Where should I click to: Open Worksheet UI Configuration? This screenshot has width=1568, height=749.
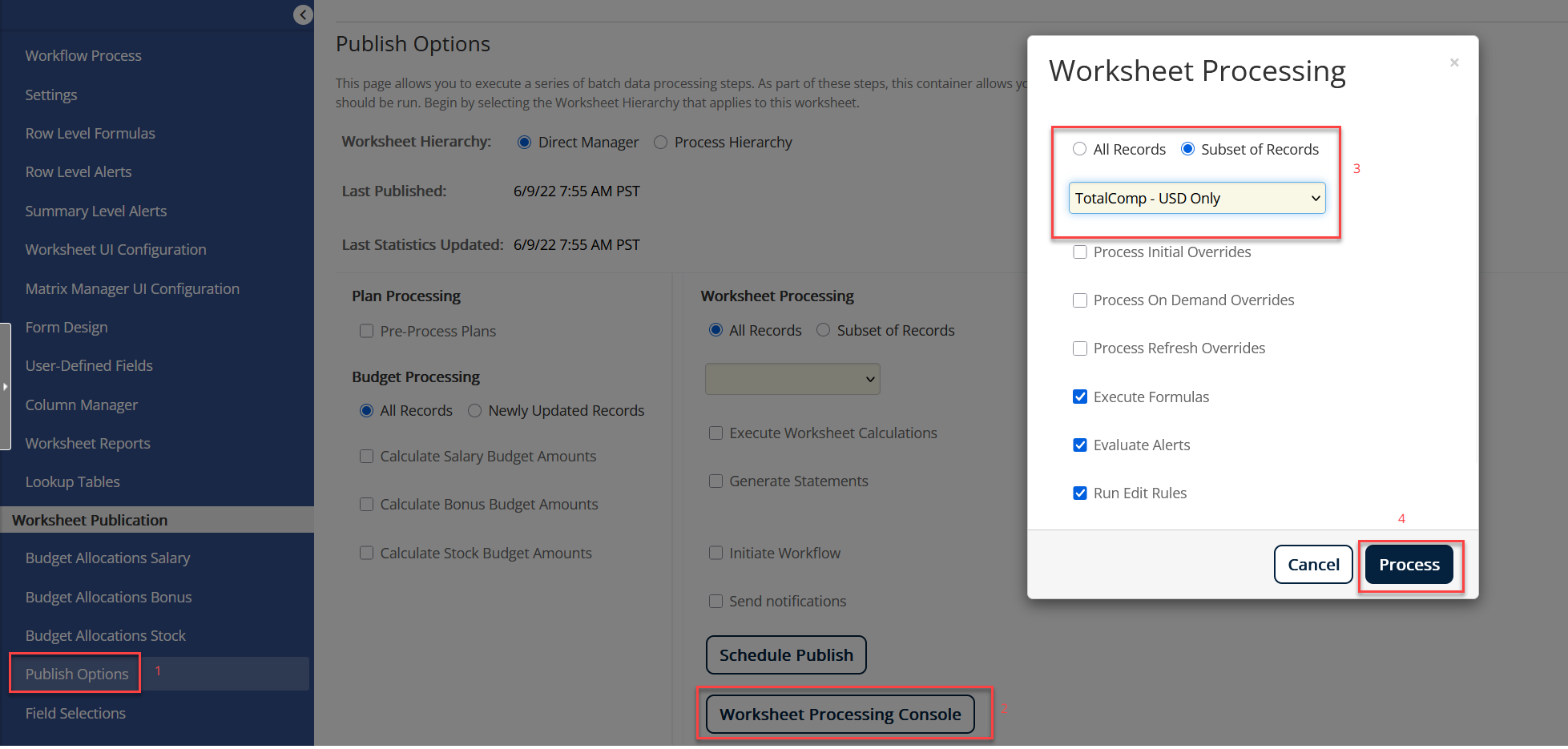pyautogui.click(x=116, y=249)
